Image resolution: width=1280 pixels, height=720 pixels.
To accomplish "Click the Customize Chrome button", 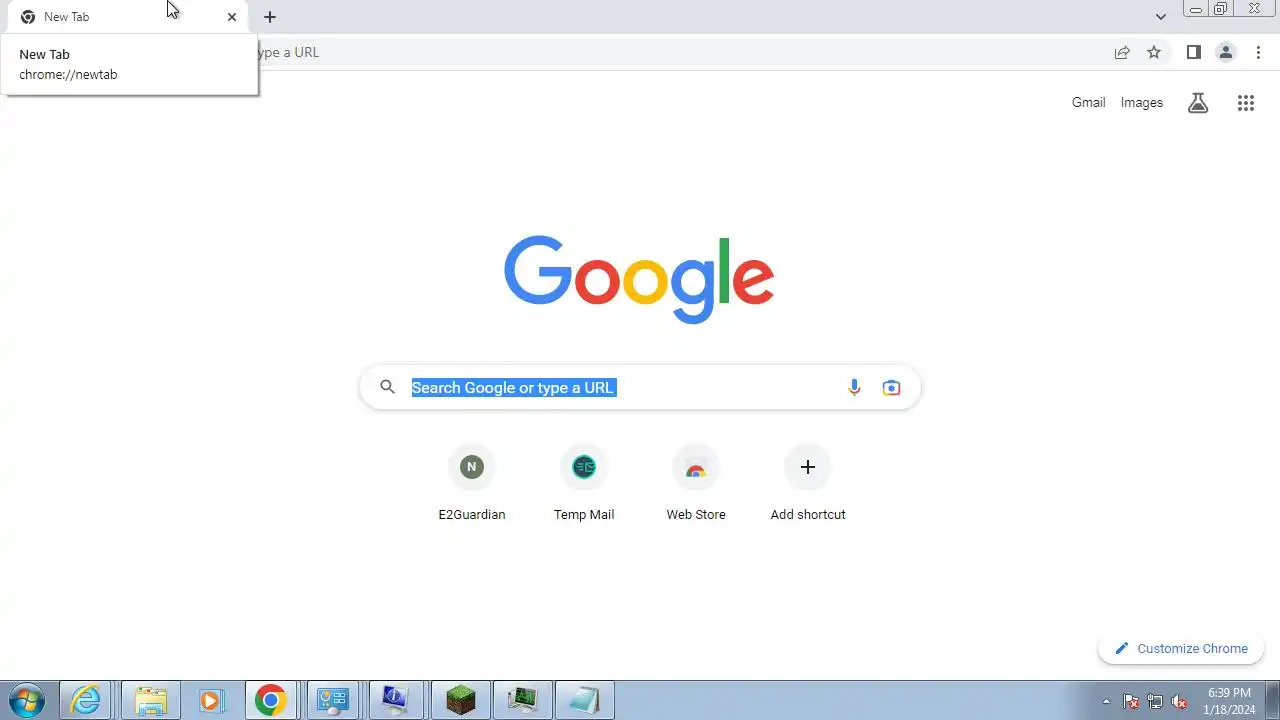I will (1181, 648).
